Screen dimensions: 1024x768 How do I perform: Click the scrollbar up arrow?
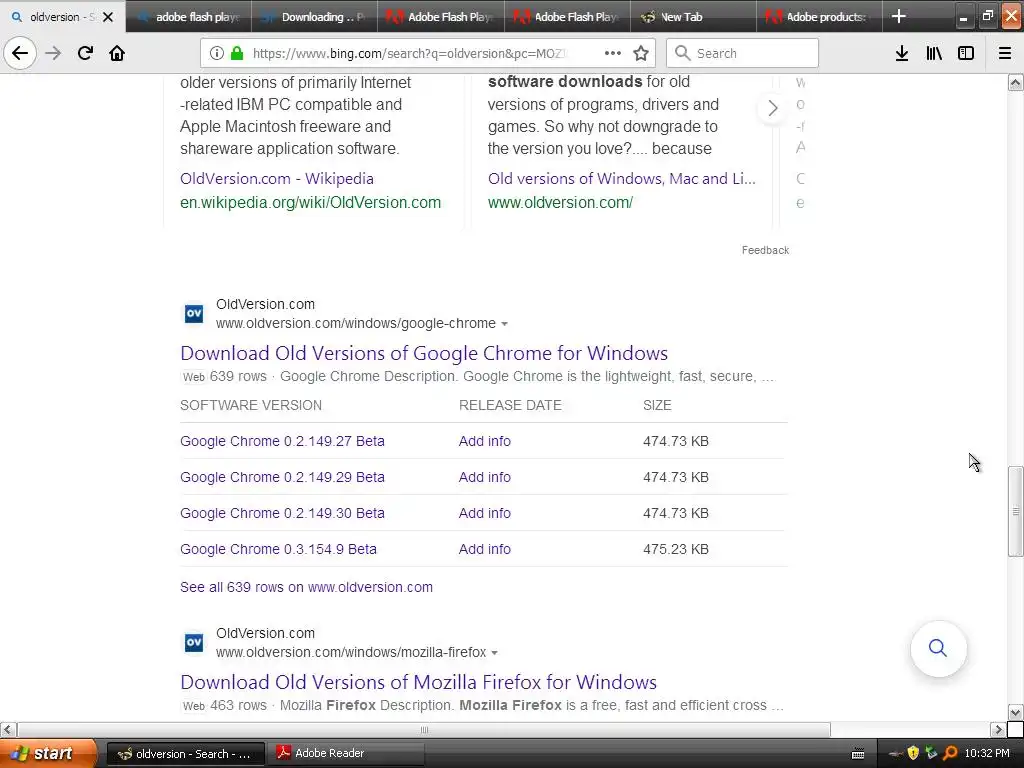(x=1016, y=82)
